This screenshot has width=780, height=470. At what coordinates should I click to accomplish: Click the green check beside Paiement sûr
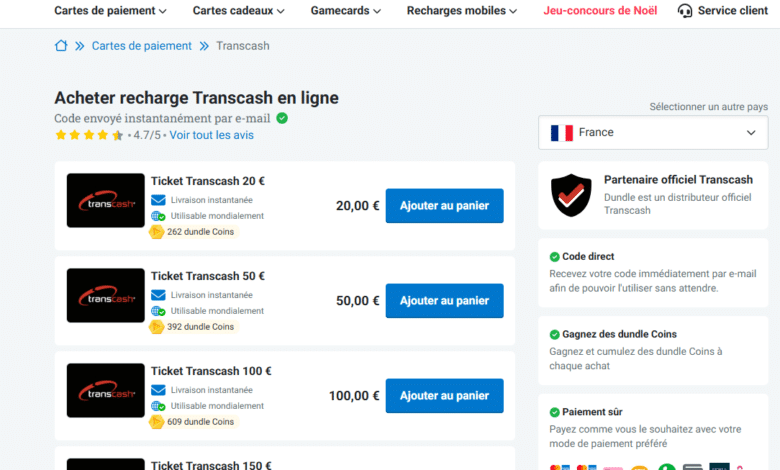click(555, 412)
